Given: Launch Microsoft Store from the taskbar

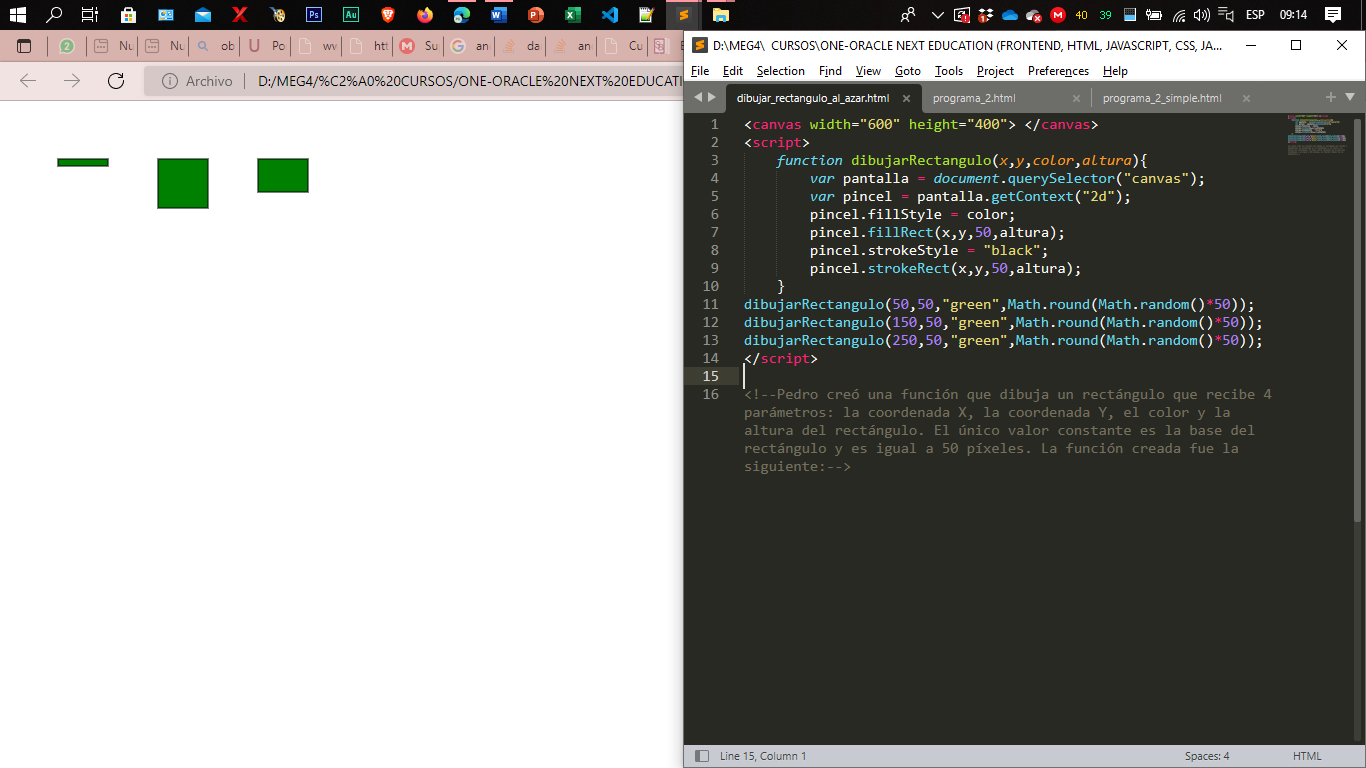Looking at the screenshot, I should click(x=128, y=15).
